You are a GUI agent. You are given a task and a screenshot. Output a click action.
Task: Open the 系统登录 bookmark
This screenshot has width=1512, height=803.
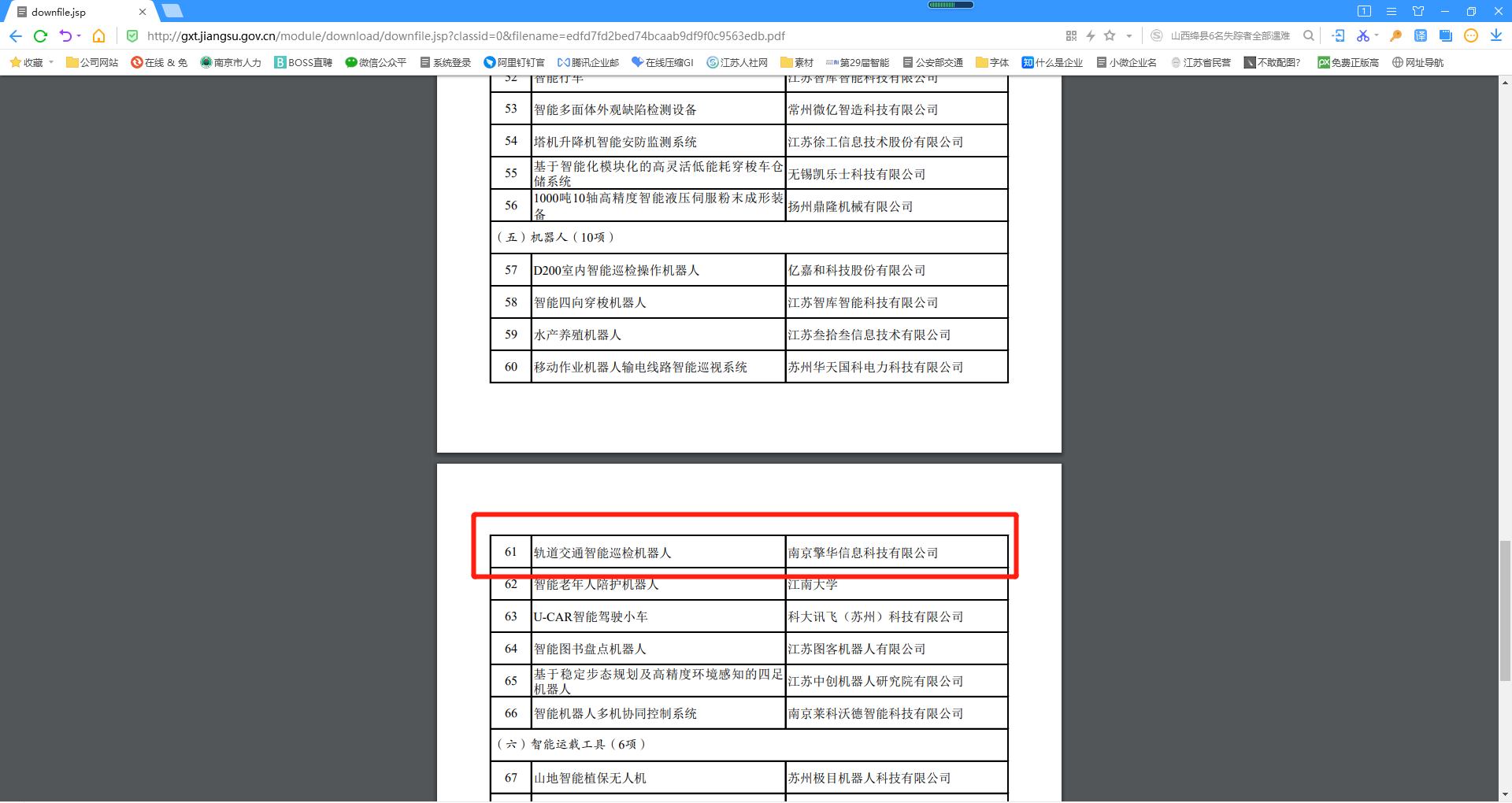tap(444, 62)
